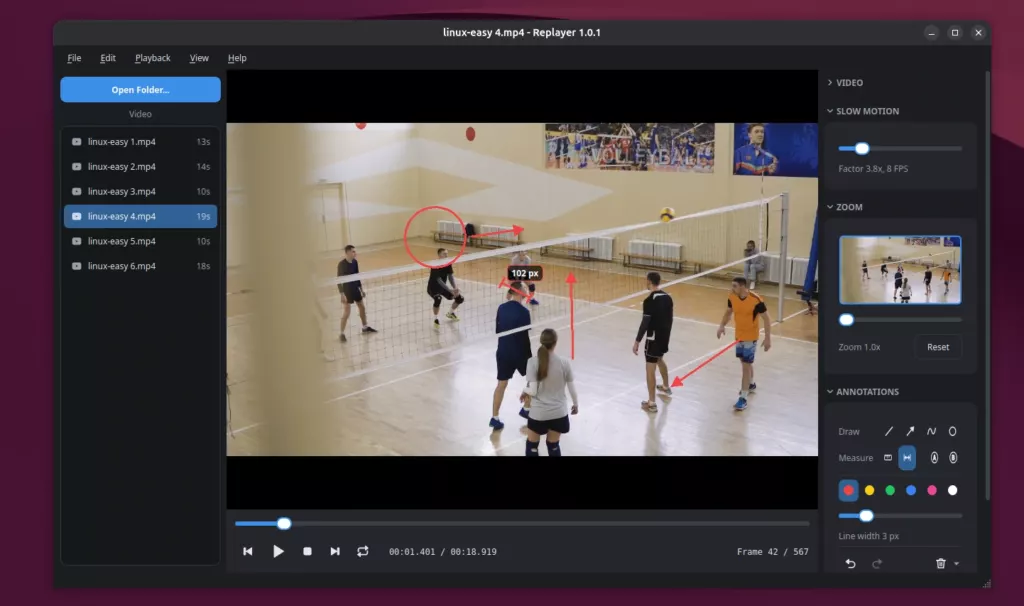Skip to the previous frame
The image size is (1024, 606).
coord(248,551)
